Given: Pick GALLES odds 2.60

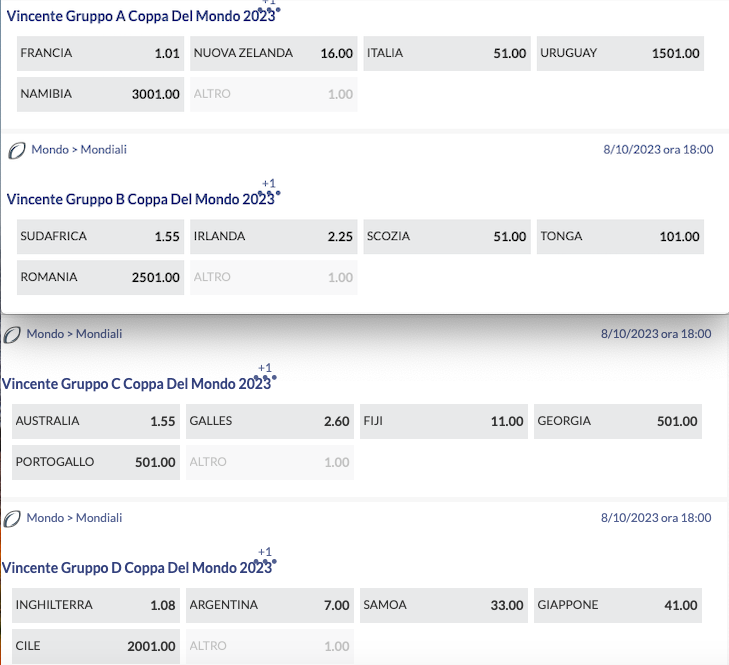Looking at the screenshot, I should tap(269, 421).
